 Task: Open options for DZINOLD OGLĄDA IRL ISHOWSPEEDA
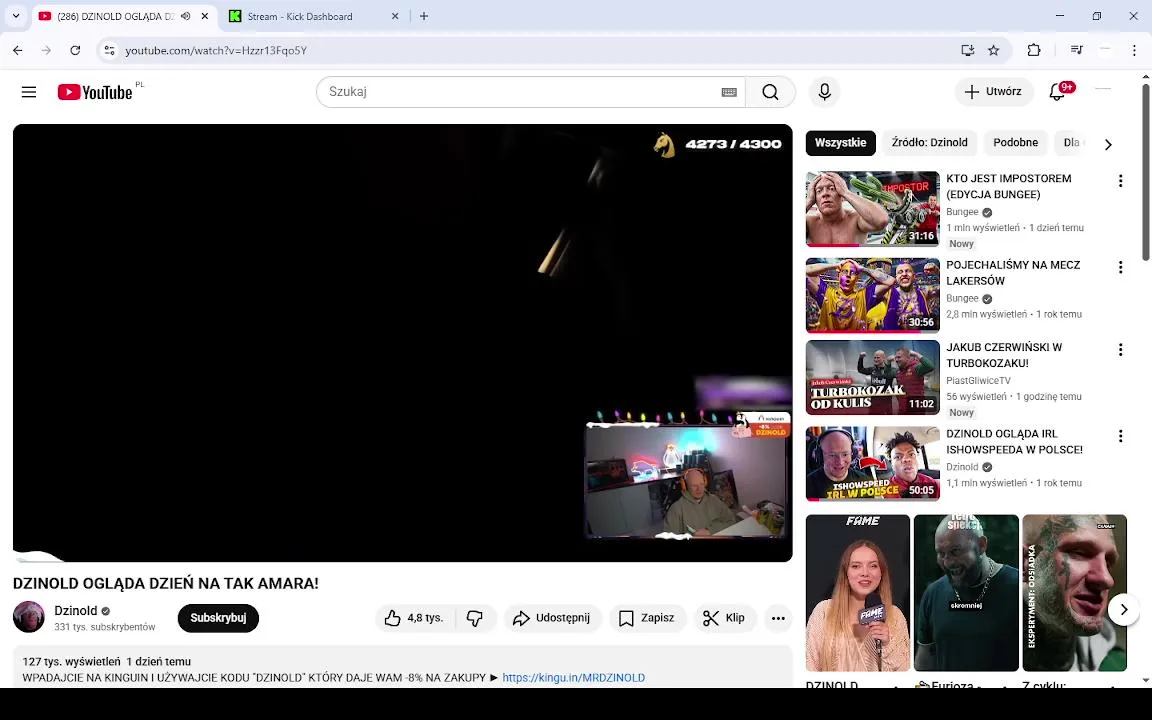(1120, 436)
